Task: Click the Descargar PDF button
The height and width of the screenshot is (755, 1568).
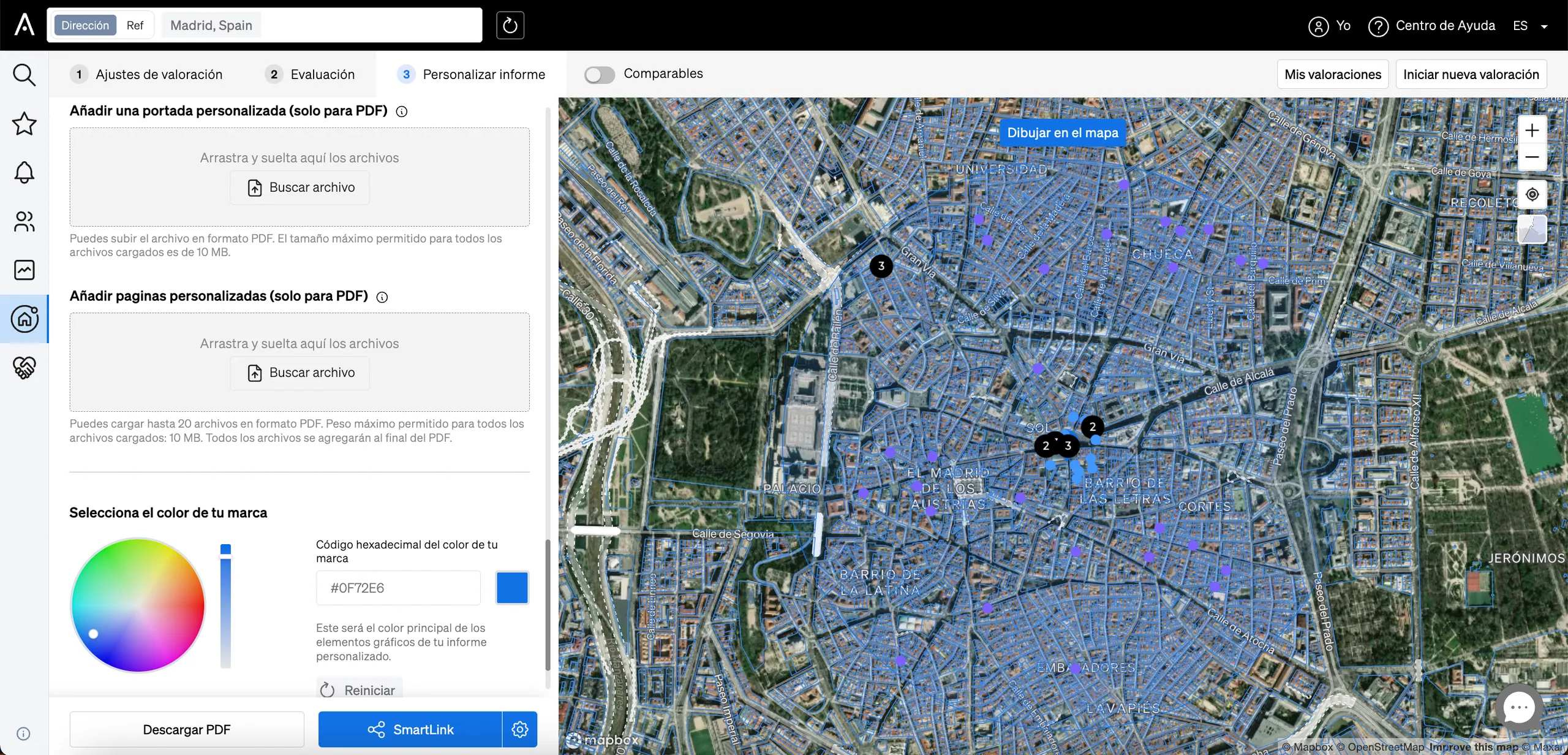Action: pyautogui.click(x=187, y=729)
